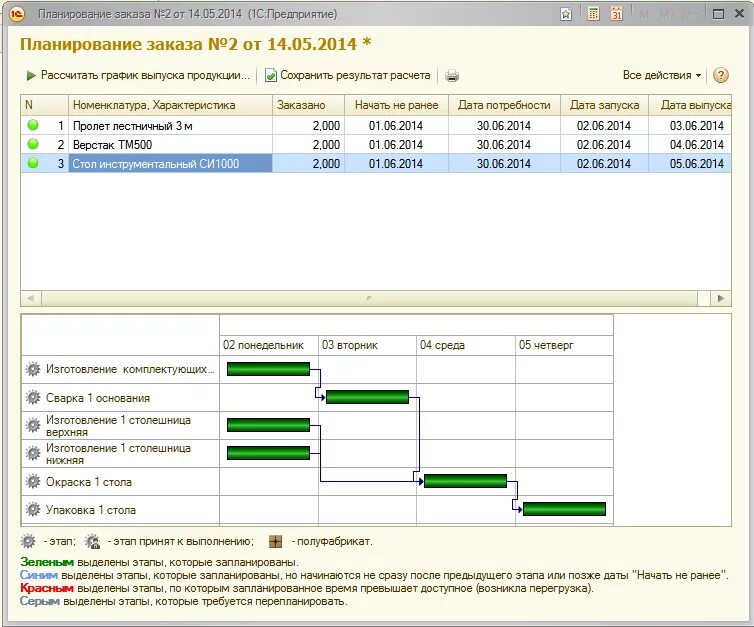Image resolution: width=754 pixels, height=627 pixels.
Task: Click green status dot for Верстак ТМ500
Action: (x=33, y=144)
